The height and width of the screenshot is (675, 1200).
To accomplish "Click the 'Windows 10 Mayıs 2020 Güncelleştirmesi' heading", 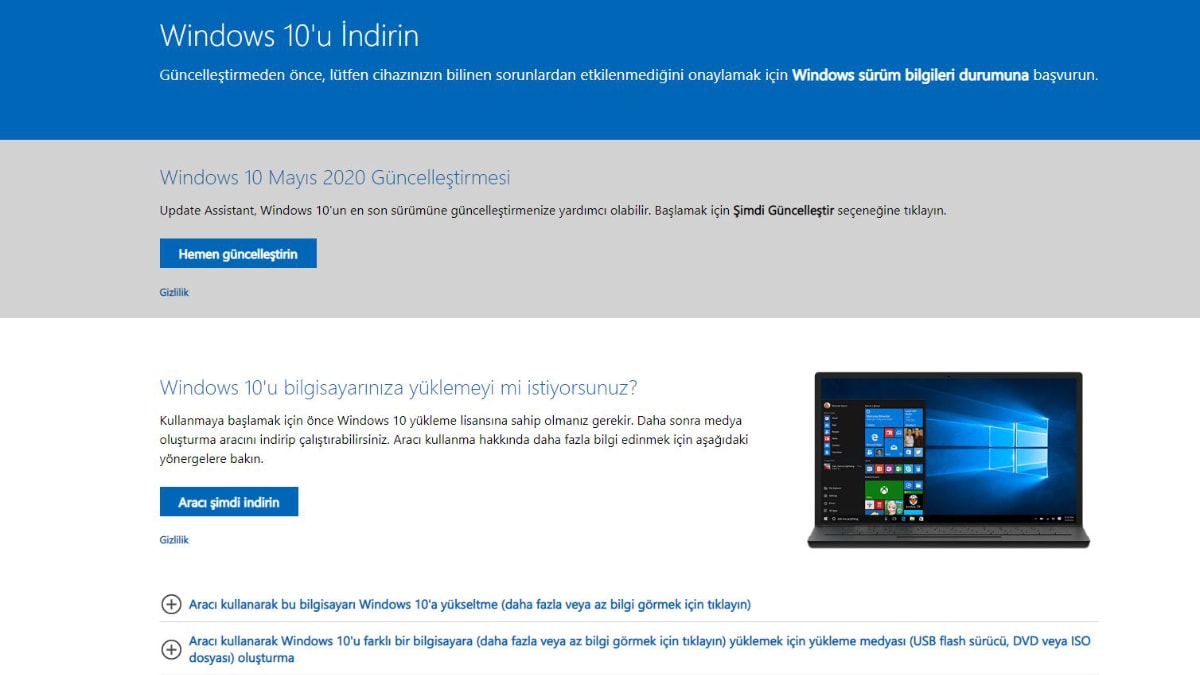I will (335, 178).
